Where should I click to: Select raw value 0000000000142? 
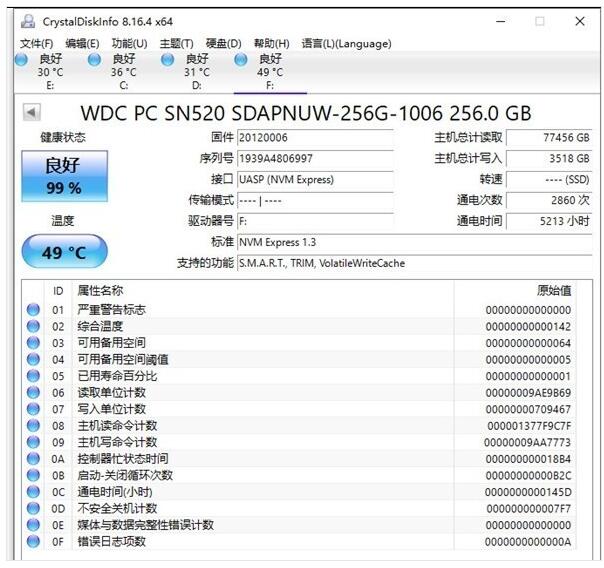point(528,327)
